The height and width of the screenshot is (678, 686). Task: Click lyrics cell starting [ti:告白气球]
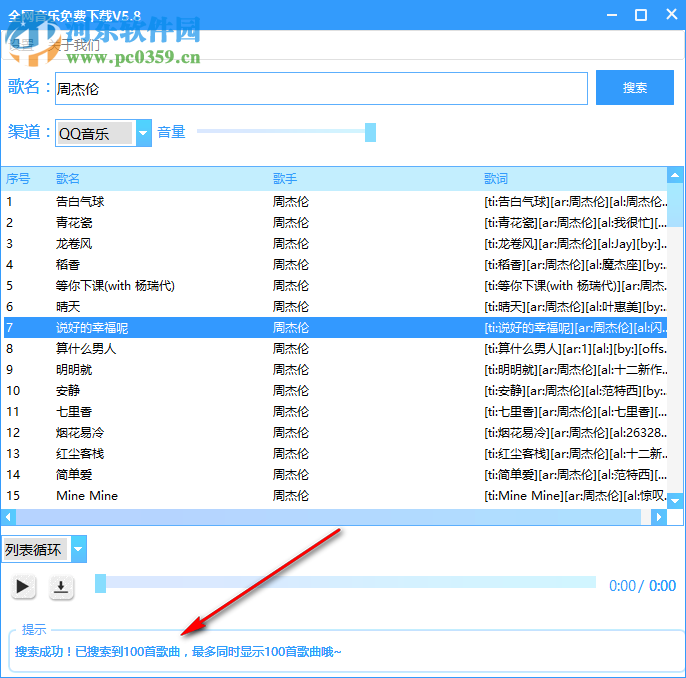(x=575, y=202)
